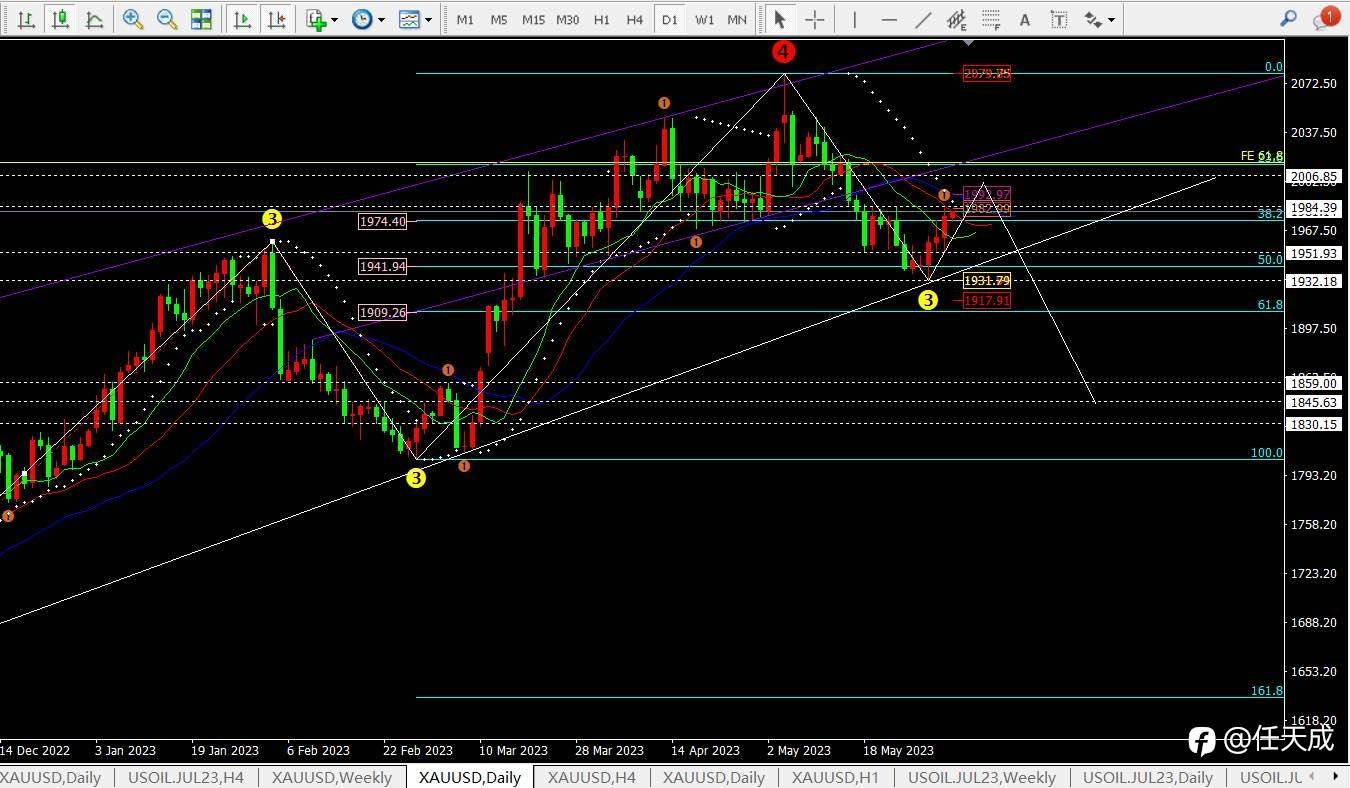Screen dimensions: 1350x788
Task: Expand the templates dropdown arrow
Action: tap(428, 19)
